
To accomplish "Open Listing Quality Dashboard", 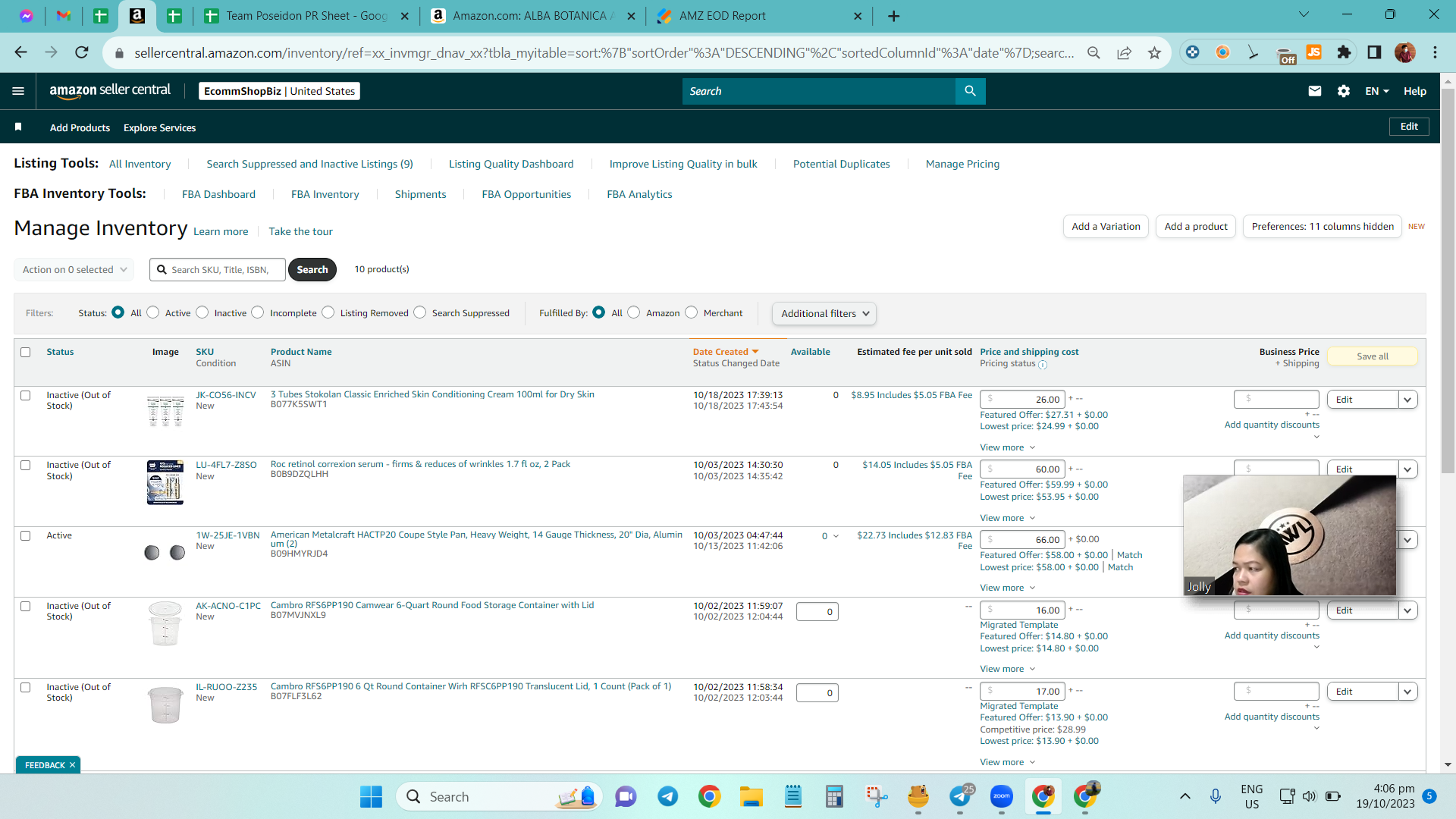I will 511,164.
